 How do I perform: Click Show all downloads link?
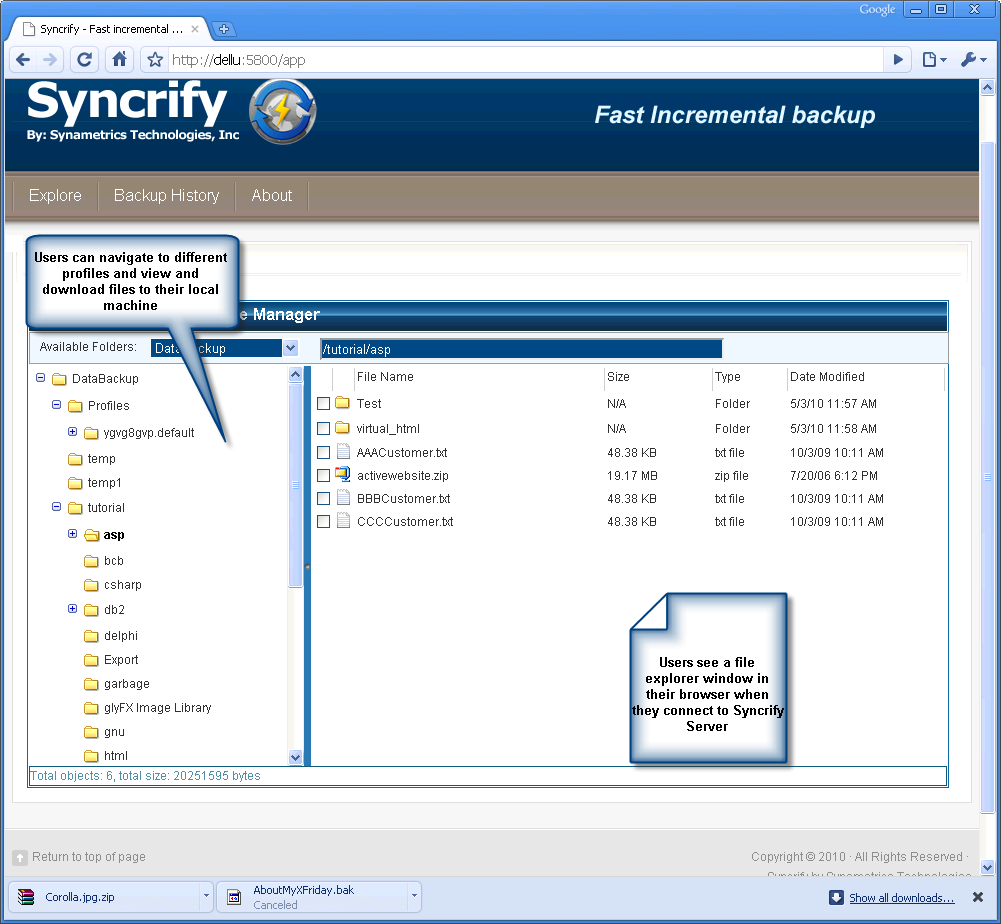coord(901,898)
